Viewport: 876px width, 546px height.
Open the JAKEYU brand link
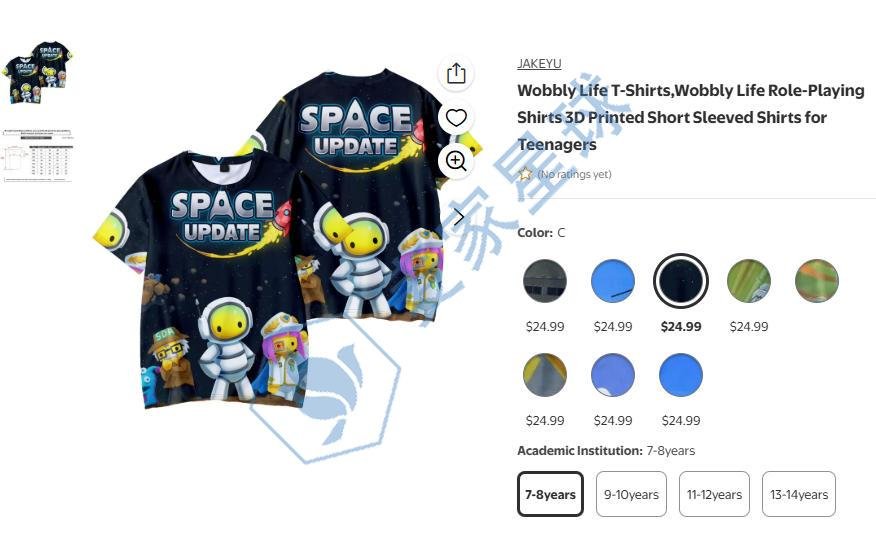(539, 64)
